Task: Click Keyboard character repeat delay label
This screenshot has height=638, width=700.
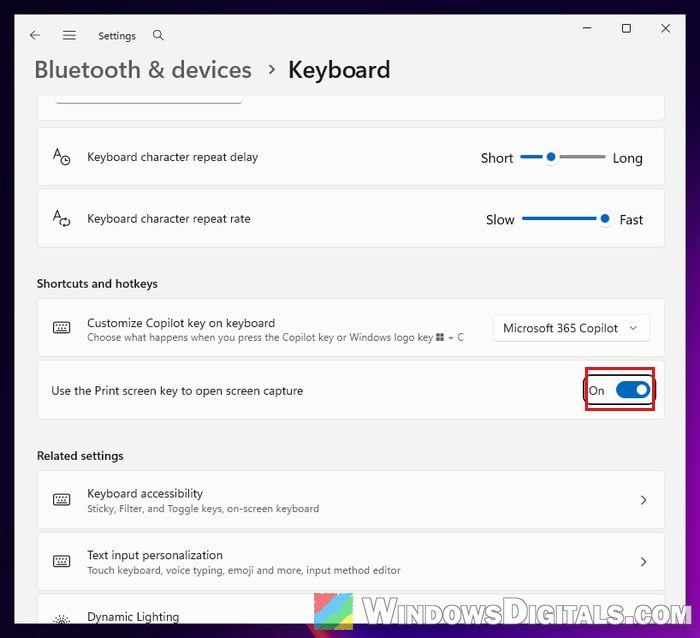Action: pos(172,157)
